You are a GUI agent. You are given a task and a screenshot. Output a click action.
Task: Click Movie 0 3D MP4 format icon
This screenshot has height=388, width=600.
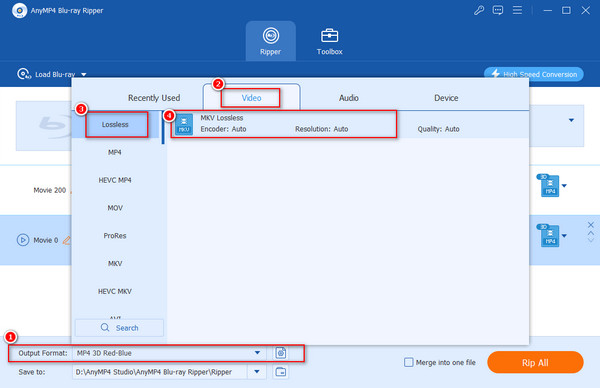pos(549,235)
